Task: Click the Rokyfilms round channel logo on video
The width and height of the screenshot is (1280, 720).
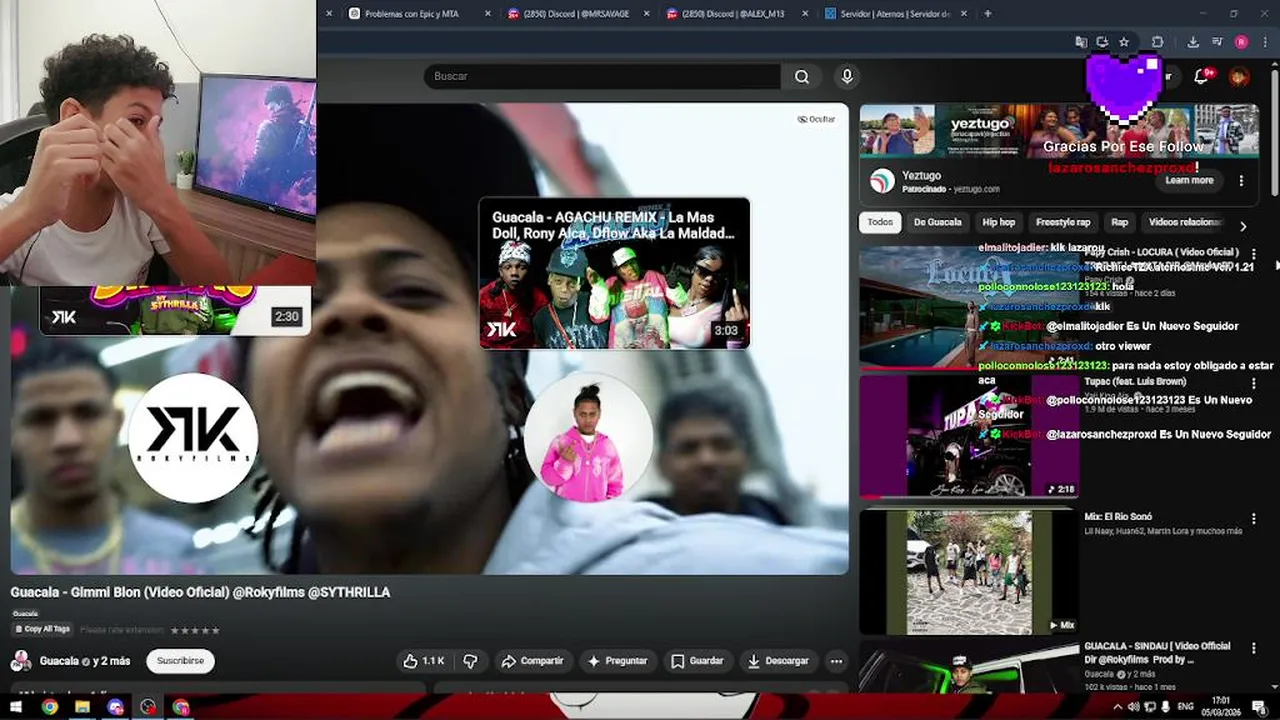Action: pyautogui.click(x=193, y=437)
